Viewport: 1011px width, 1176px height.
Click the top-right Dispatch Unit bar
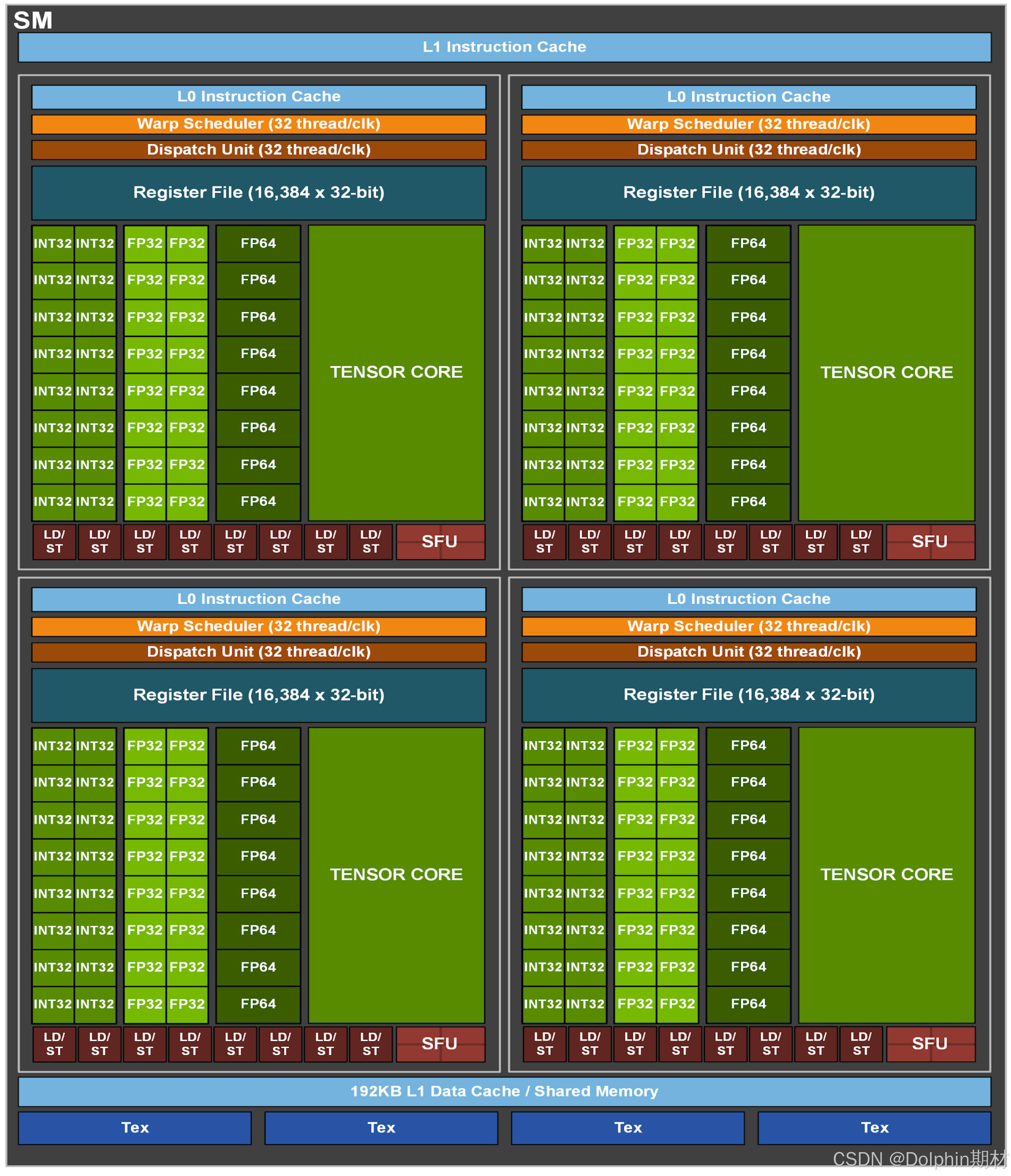(748, 150)
